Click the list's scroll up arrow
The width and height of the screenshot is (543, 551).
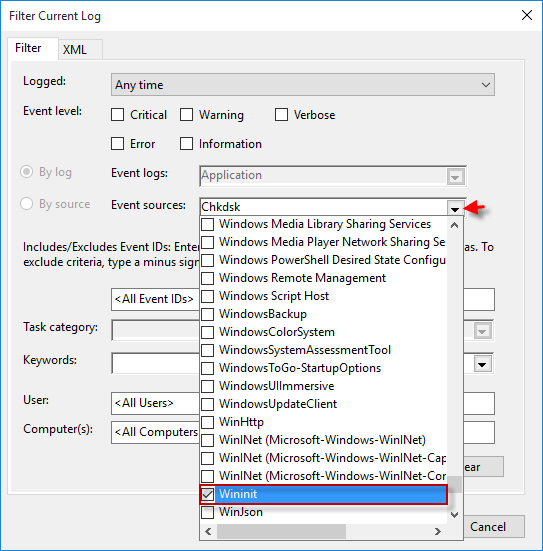(455, 225)
